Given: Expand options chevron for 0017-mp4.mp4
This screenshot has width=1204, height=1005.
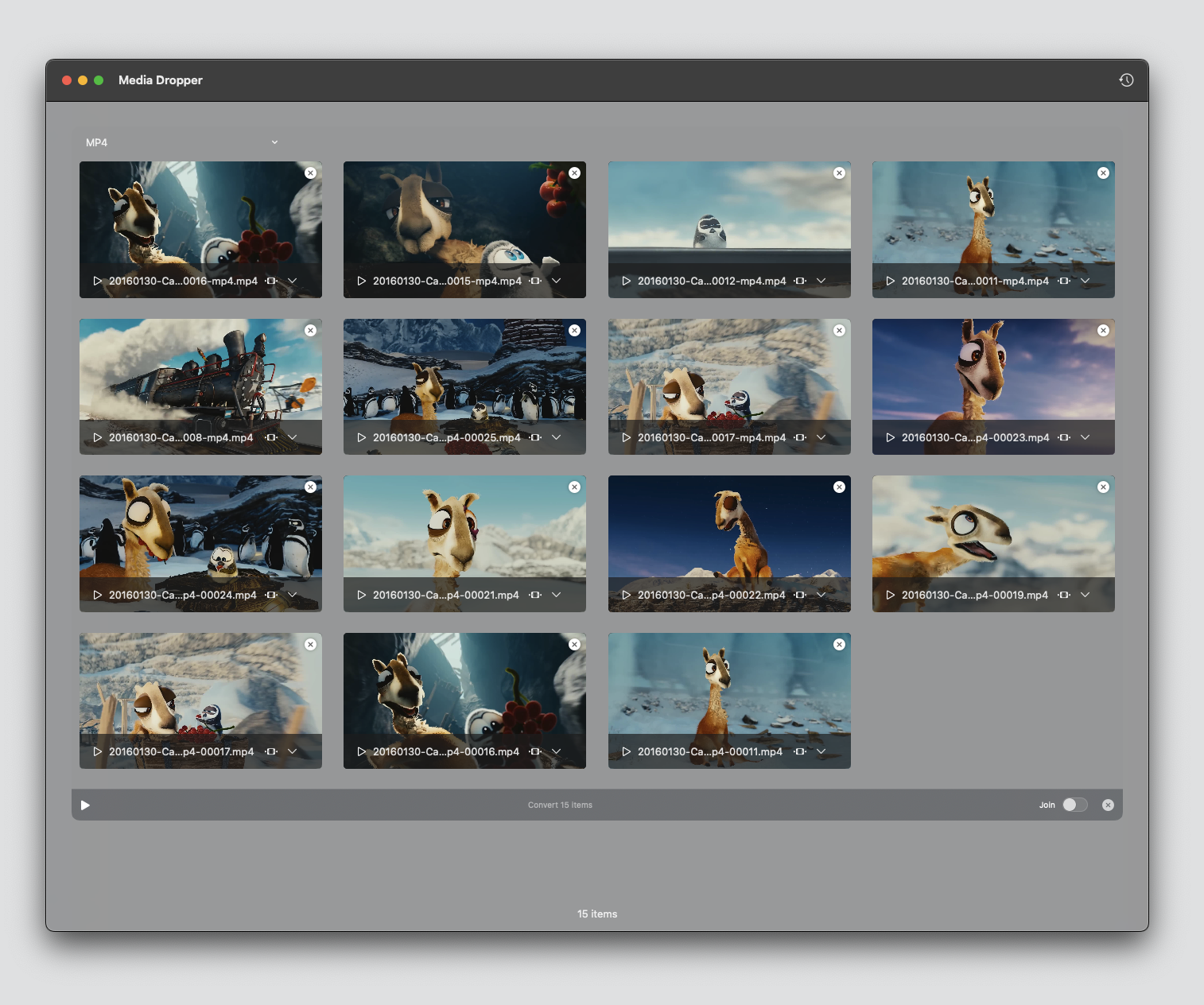Looking at the screenshot, I should (821, 437).
